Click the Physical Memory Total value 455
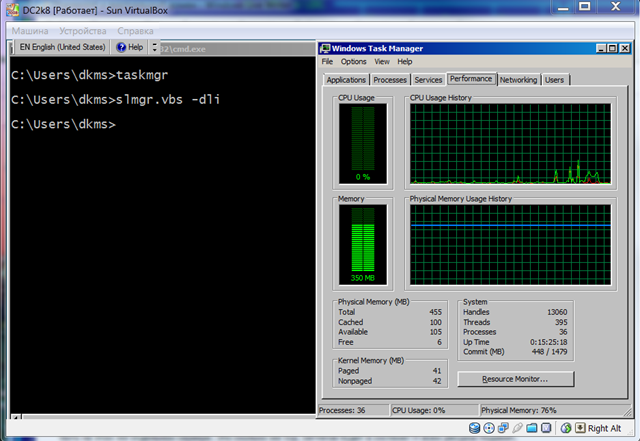The width and height of the screenshot is (640, 441). pyautogui.click(x=436, y=312)
